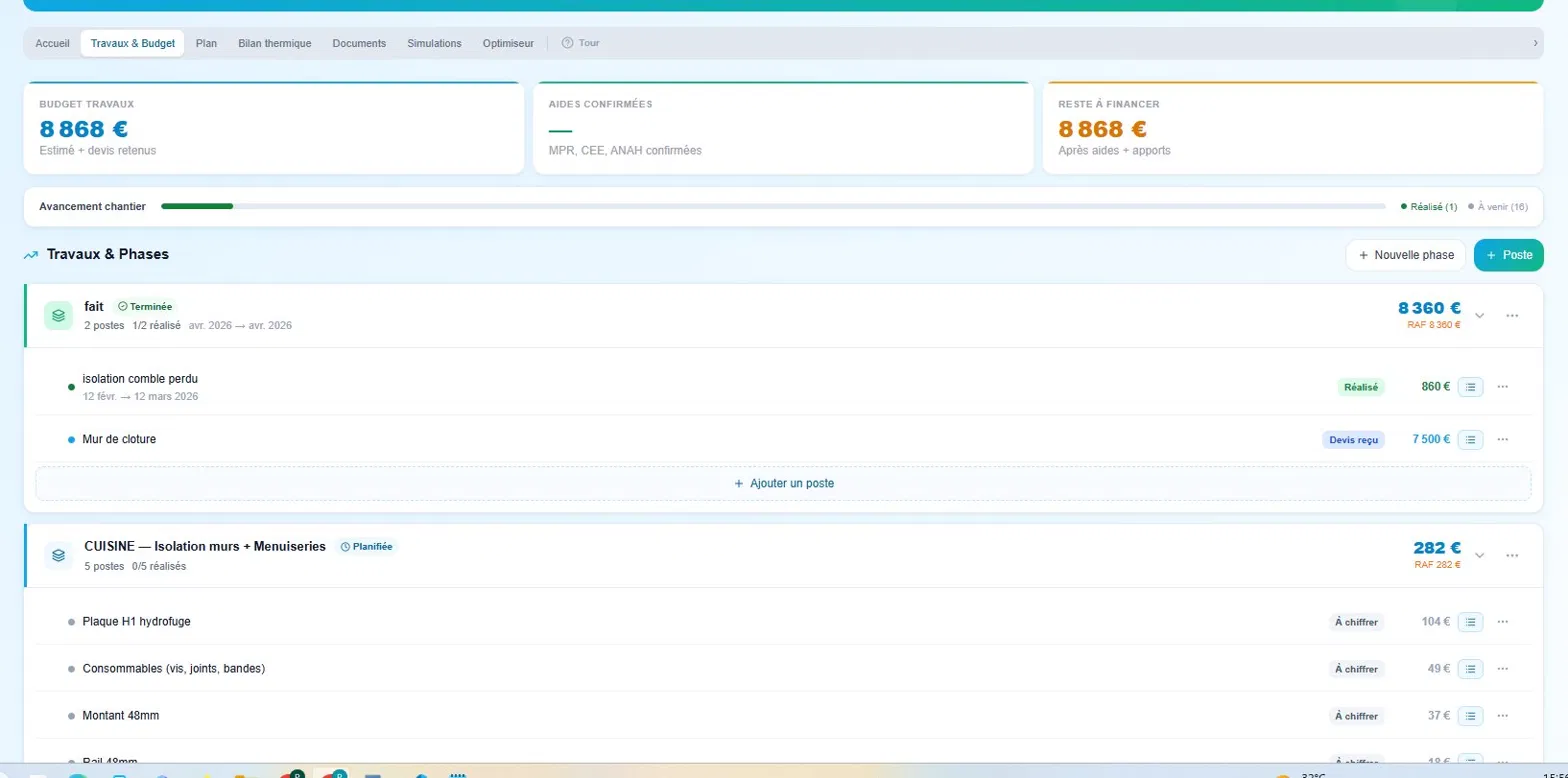Toggle the Réalisé status badge on isolation comble perdu
Screen dimensions: 1568x778
(x=1361, y=387)
